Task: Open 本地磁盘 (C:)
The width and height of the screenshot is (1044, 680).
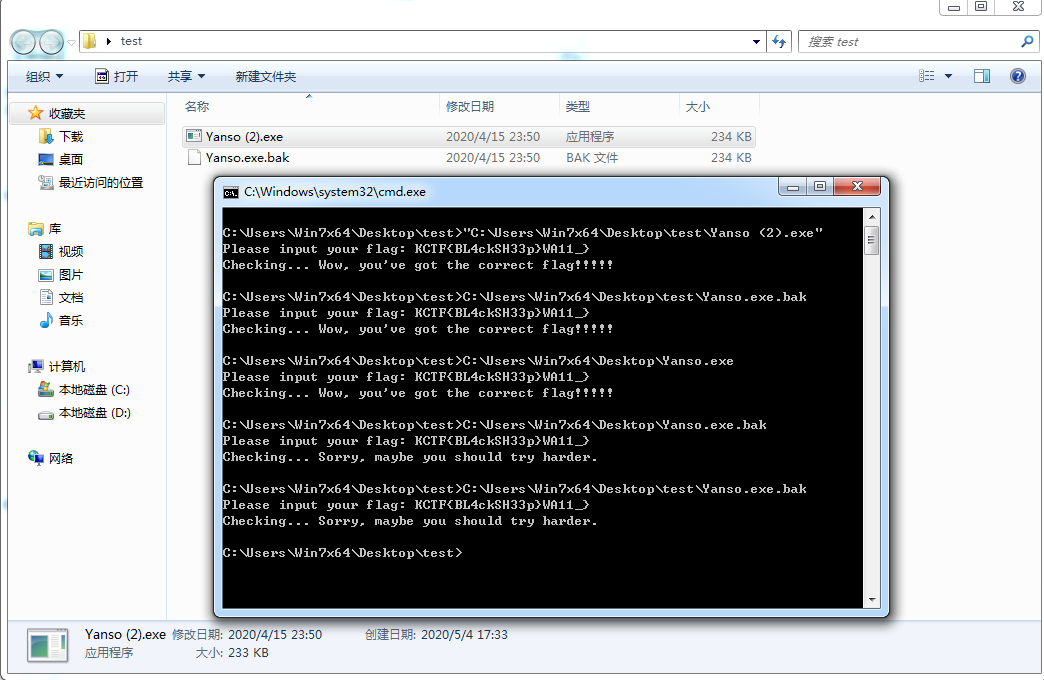Action: (x=94, y=390)
